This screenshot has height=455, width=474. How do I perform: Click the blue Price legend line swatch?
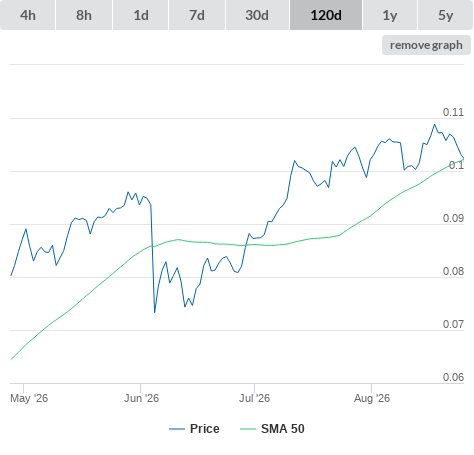pyautogui.click(x=177, y=429)
